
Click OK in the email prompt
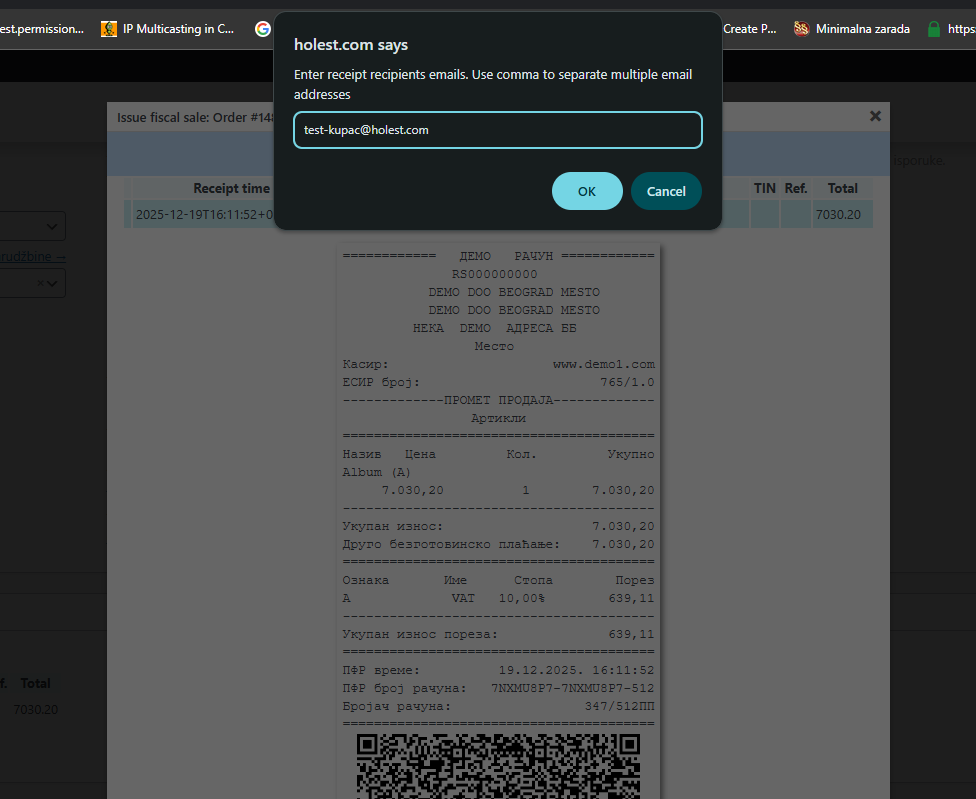point(587,191)
